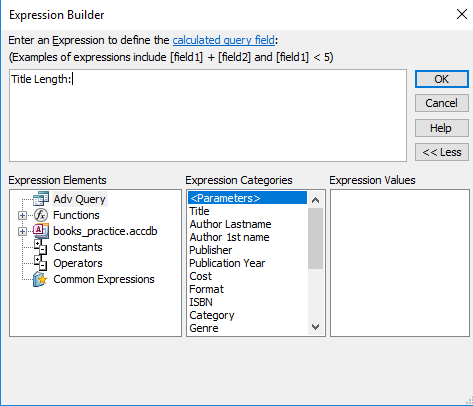Viewport: 473px width, 406px height.
Task: Cancel the Expression Builder dialog
Action: (442, 103)
